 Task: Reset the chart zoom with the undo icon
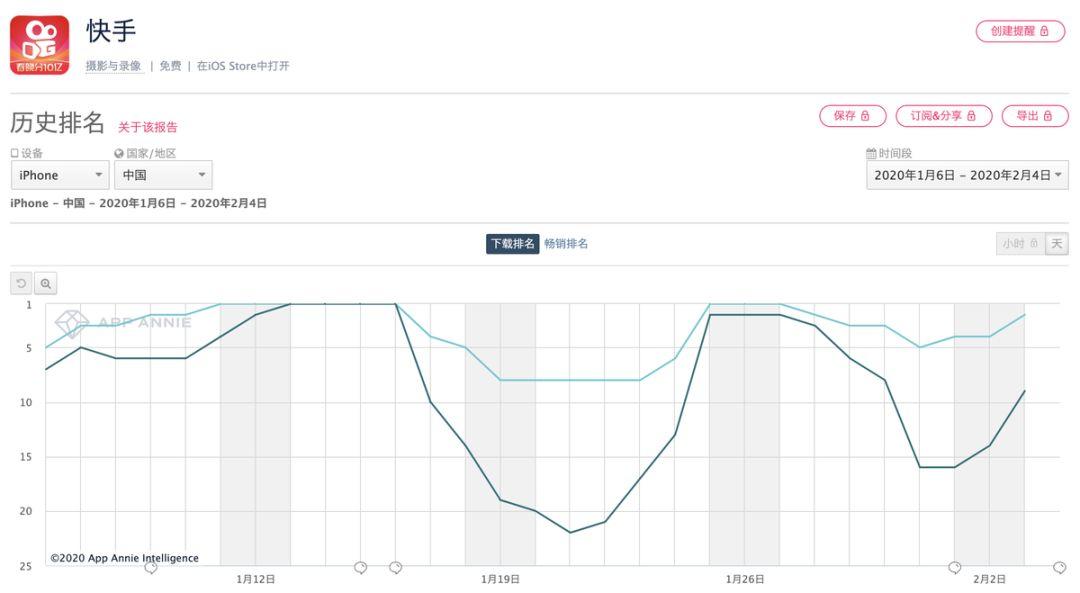point(21,283)
